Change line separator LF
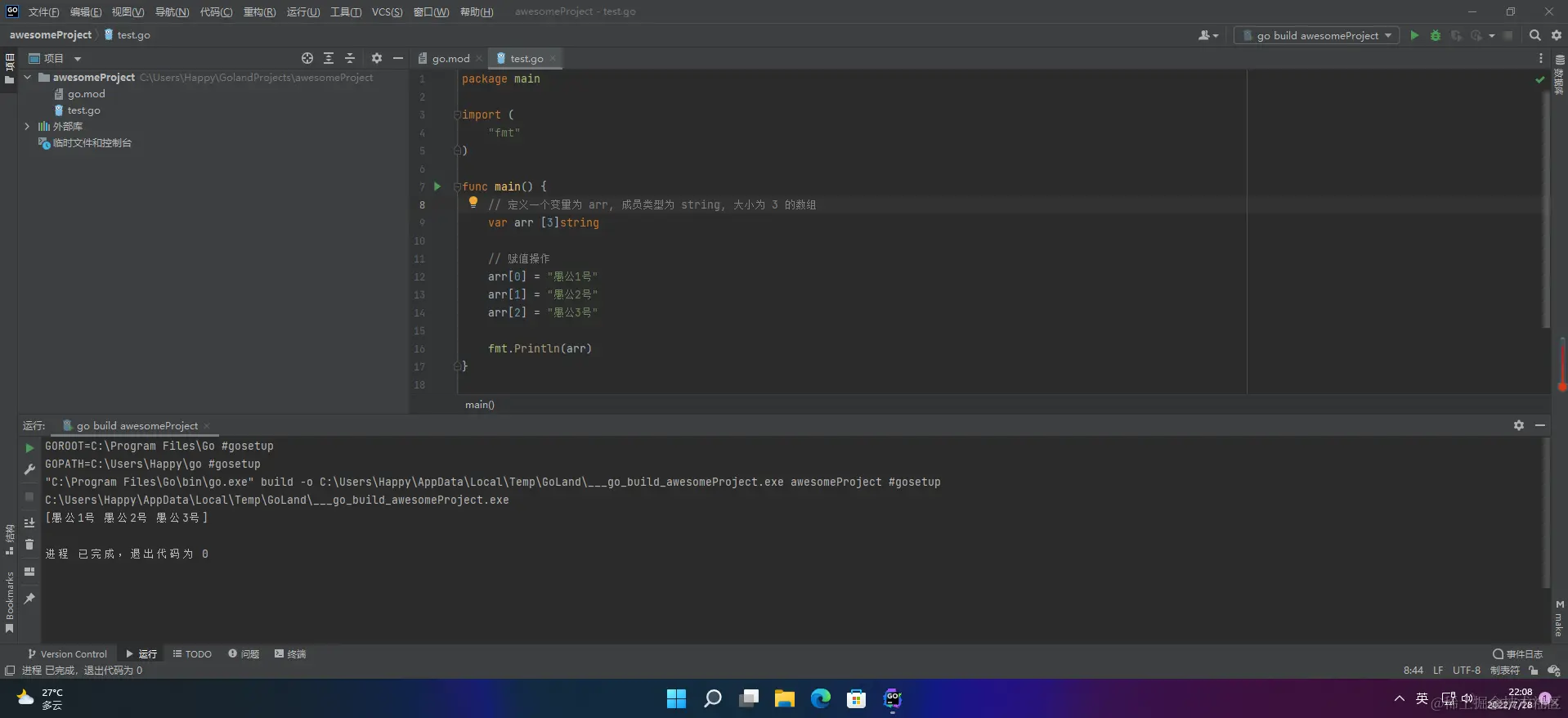The image size is (1568, 718). coord(1437,670)
